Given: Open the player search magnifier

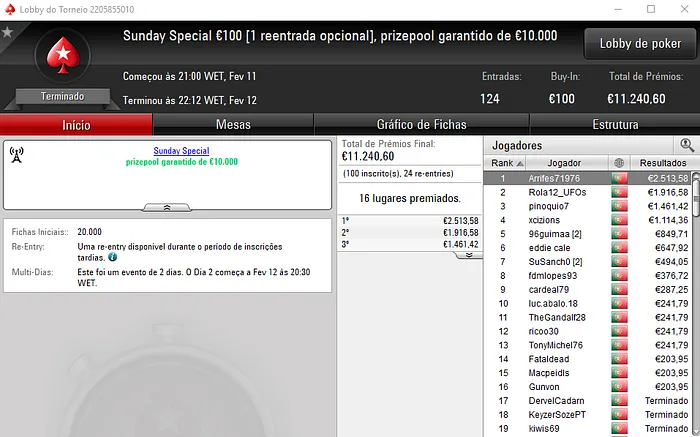Looking at the screenshot, I should click(687, 145).
